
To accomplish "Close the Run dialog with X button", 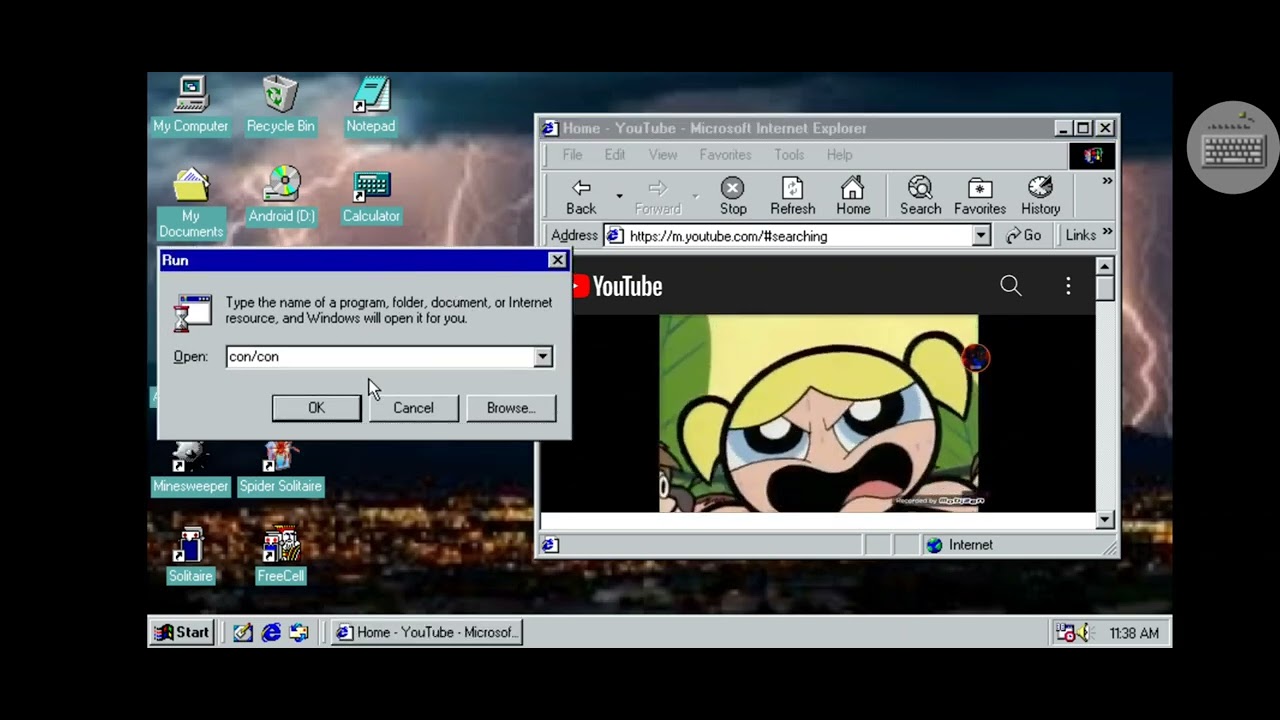I will coord(557,260).
